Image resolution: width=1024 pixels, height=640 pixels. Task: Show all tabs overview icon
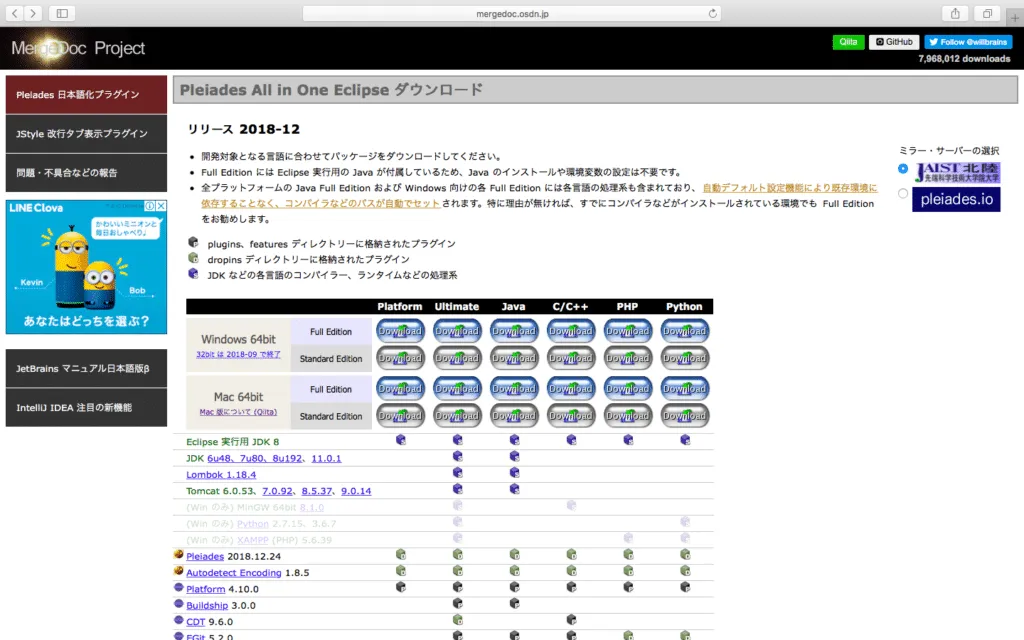987,13
